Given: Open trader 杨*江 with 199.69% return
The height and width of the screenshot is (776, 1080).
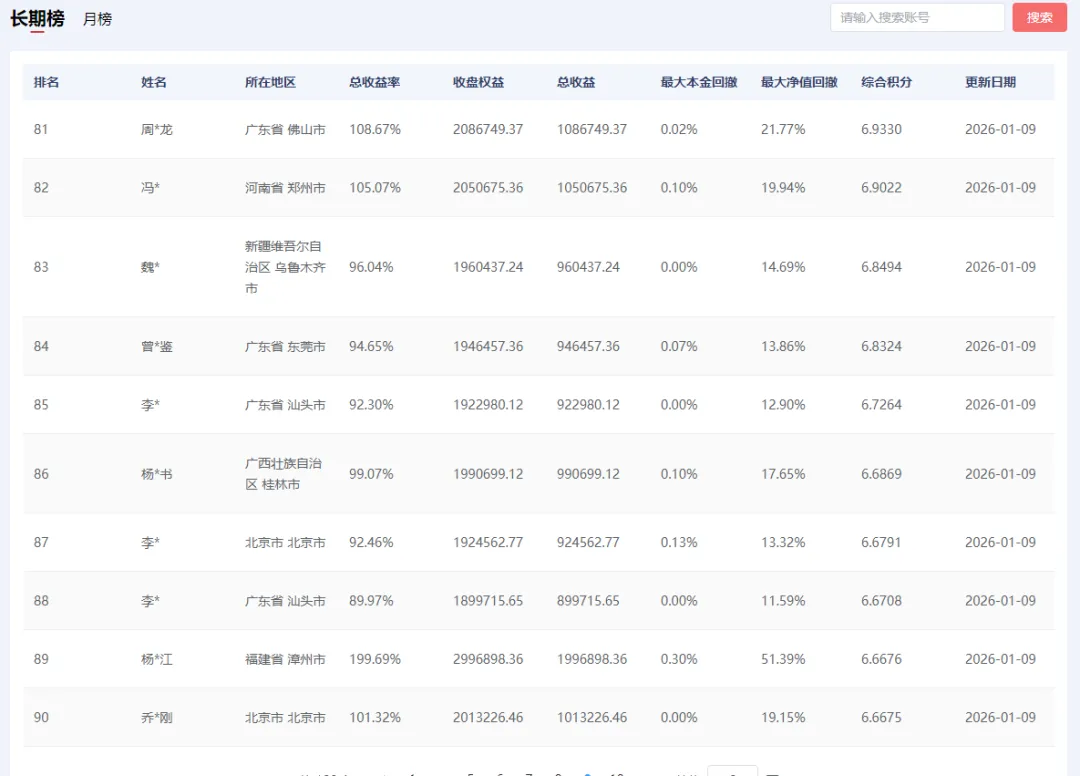Looking at the screenshot, I should pyautogui.click(x=157, y=659).
